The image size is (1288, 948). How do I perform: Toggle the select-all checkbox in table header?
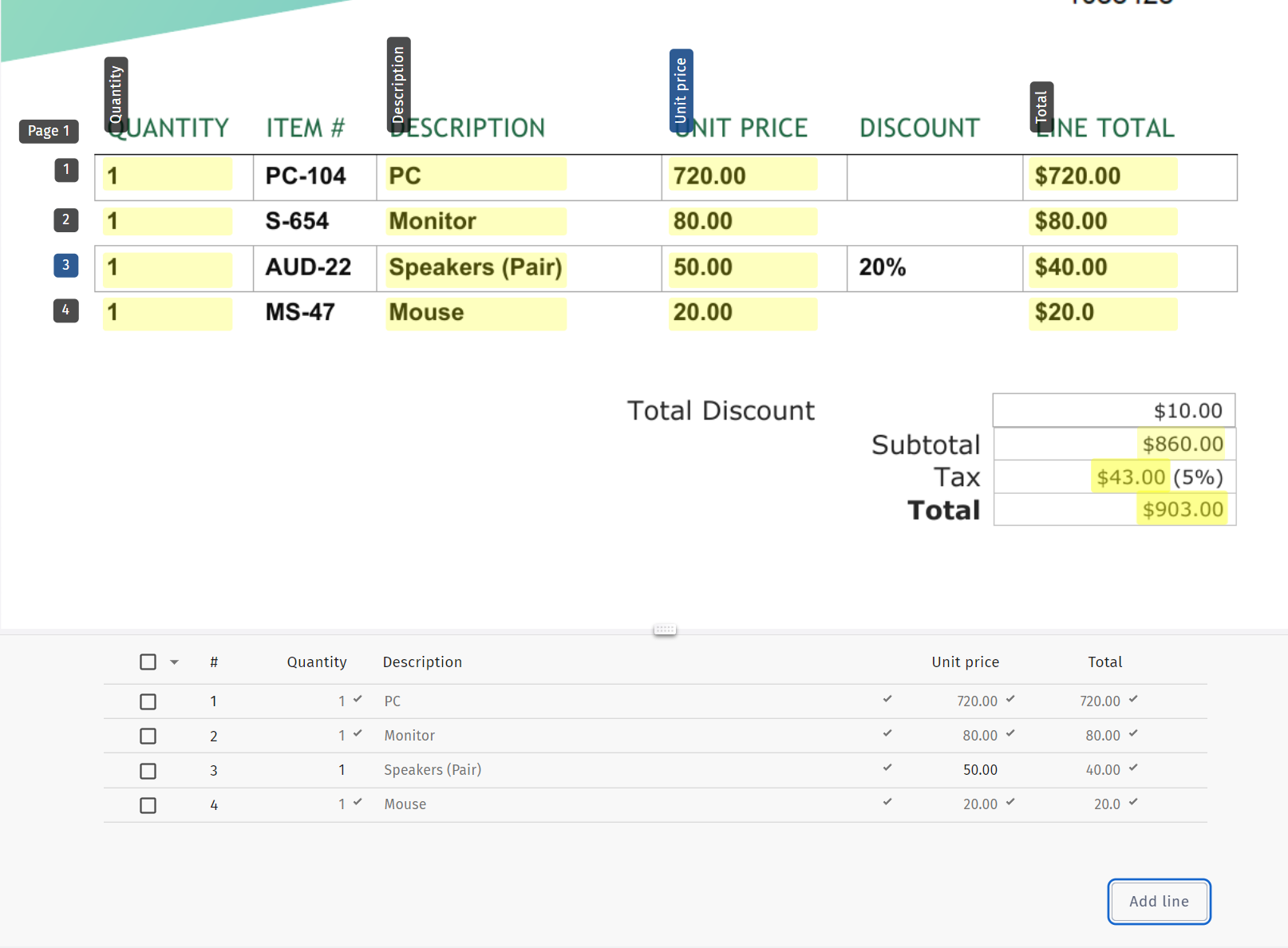[x=148, y=662]
